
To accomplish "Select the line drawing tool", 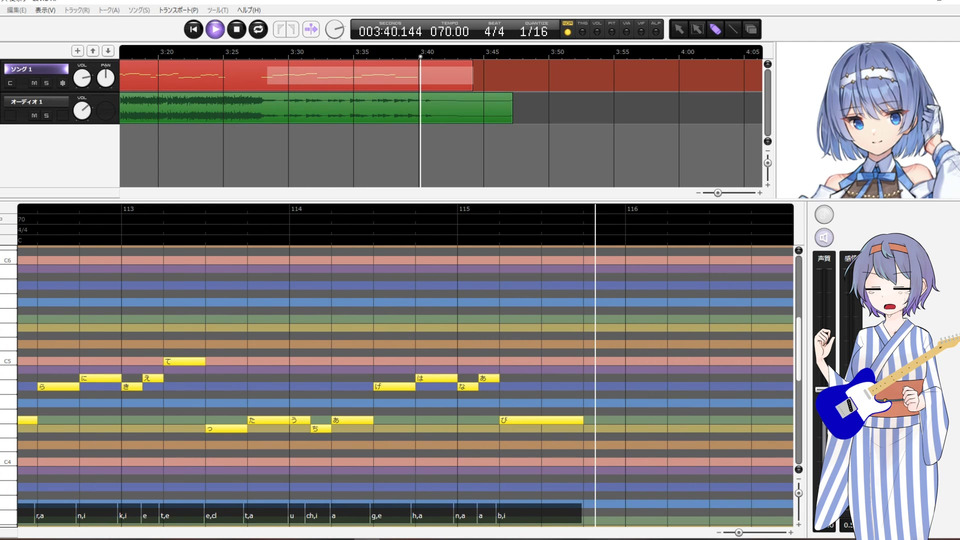I will [733, 29].
